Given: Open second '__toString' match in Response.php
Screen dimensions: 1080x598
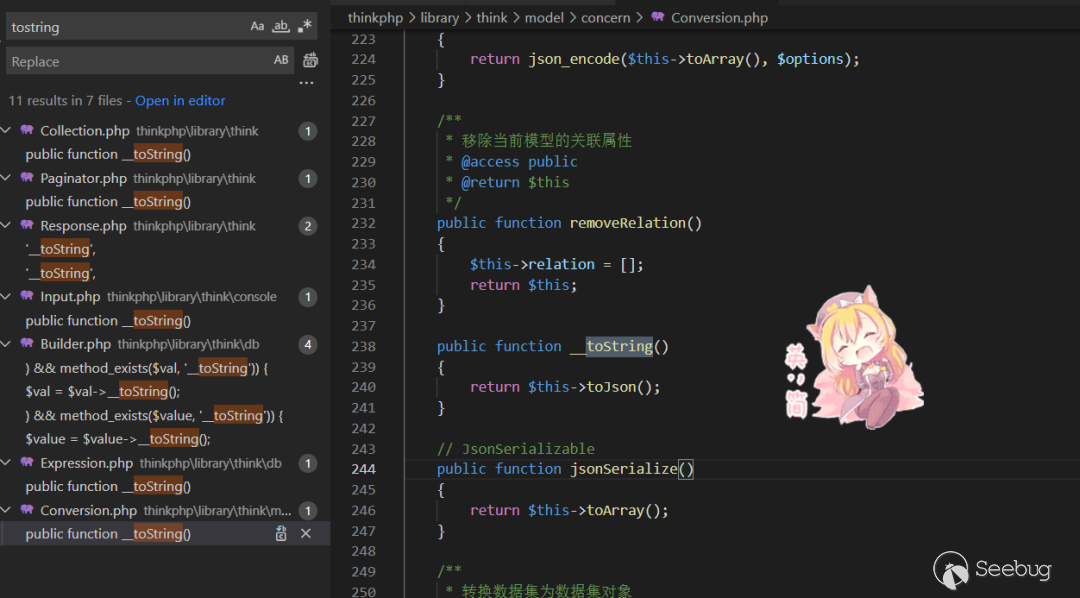Looking at the screenshot, I should (61, 274).
